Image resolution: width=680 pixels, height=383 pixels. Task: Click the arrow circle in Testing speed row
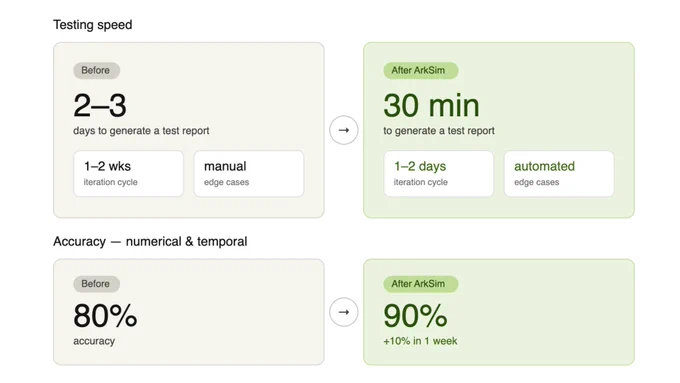(x=343, y=130)
